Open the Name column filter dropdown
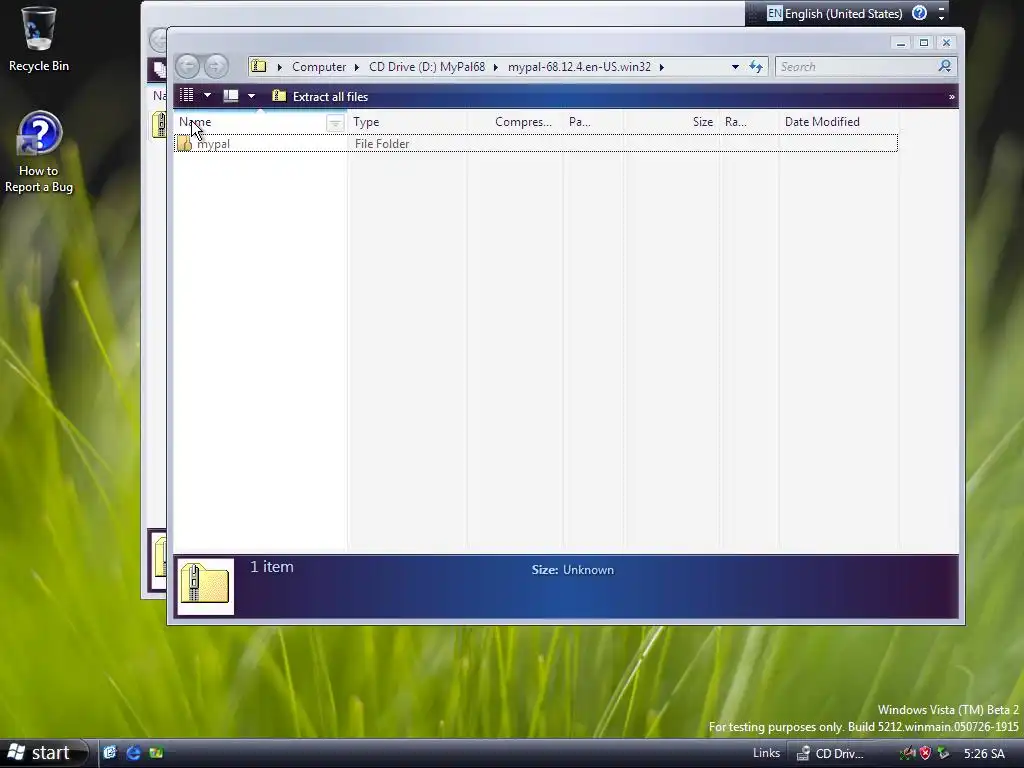Screen dimensions: 1024x768 click(335, 122)
